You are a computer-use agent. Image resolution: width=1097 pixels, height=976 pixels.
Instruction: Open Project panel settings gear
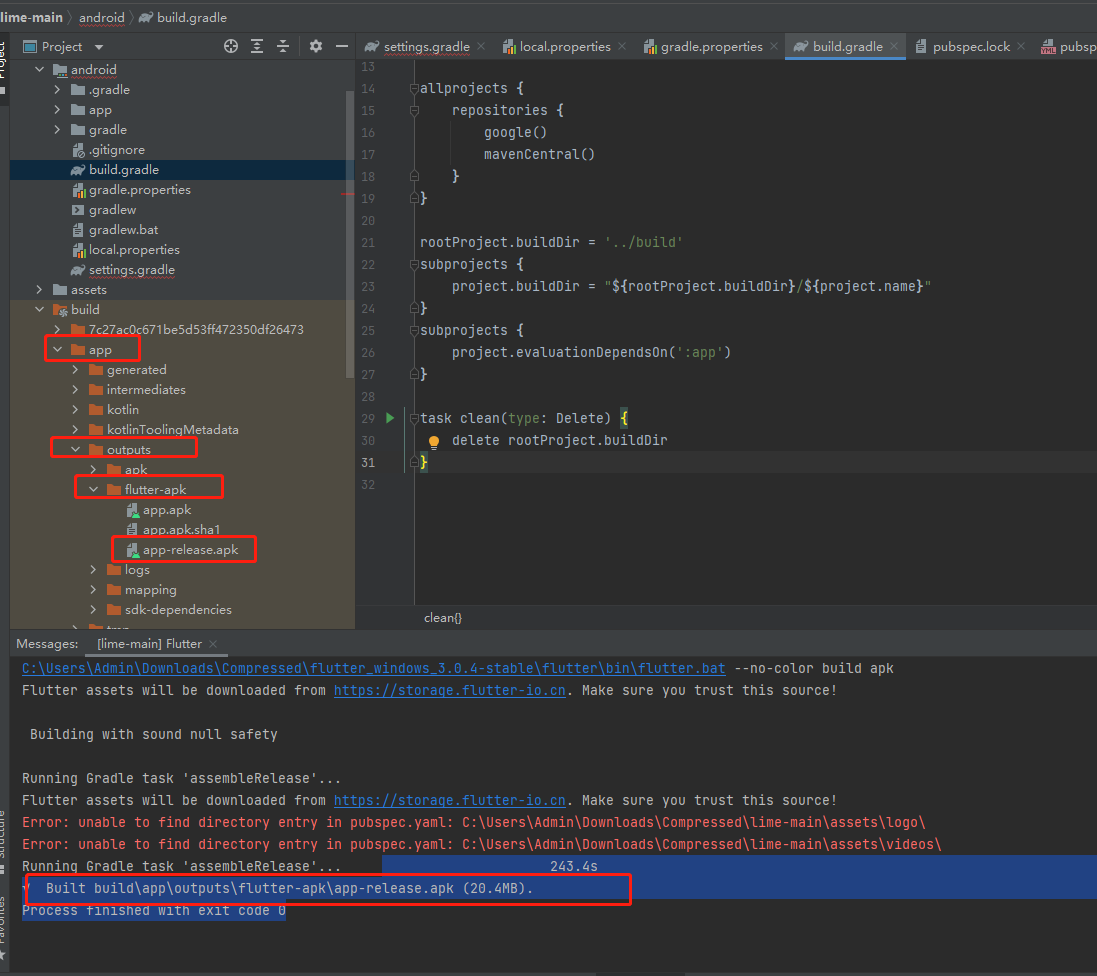point(316,46)
